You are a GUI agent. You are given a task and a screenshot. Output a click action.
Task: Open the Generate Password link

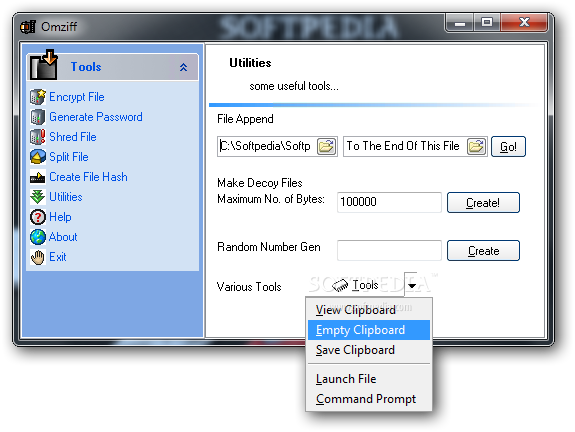point(96,117)
